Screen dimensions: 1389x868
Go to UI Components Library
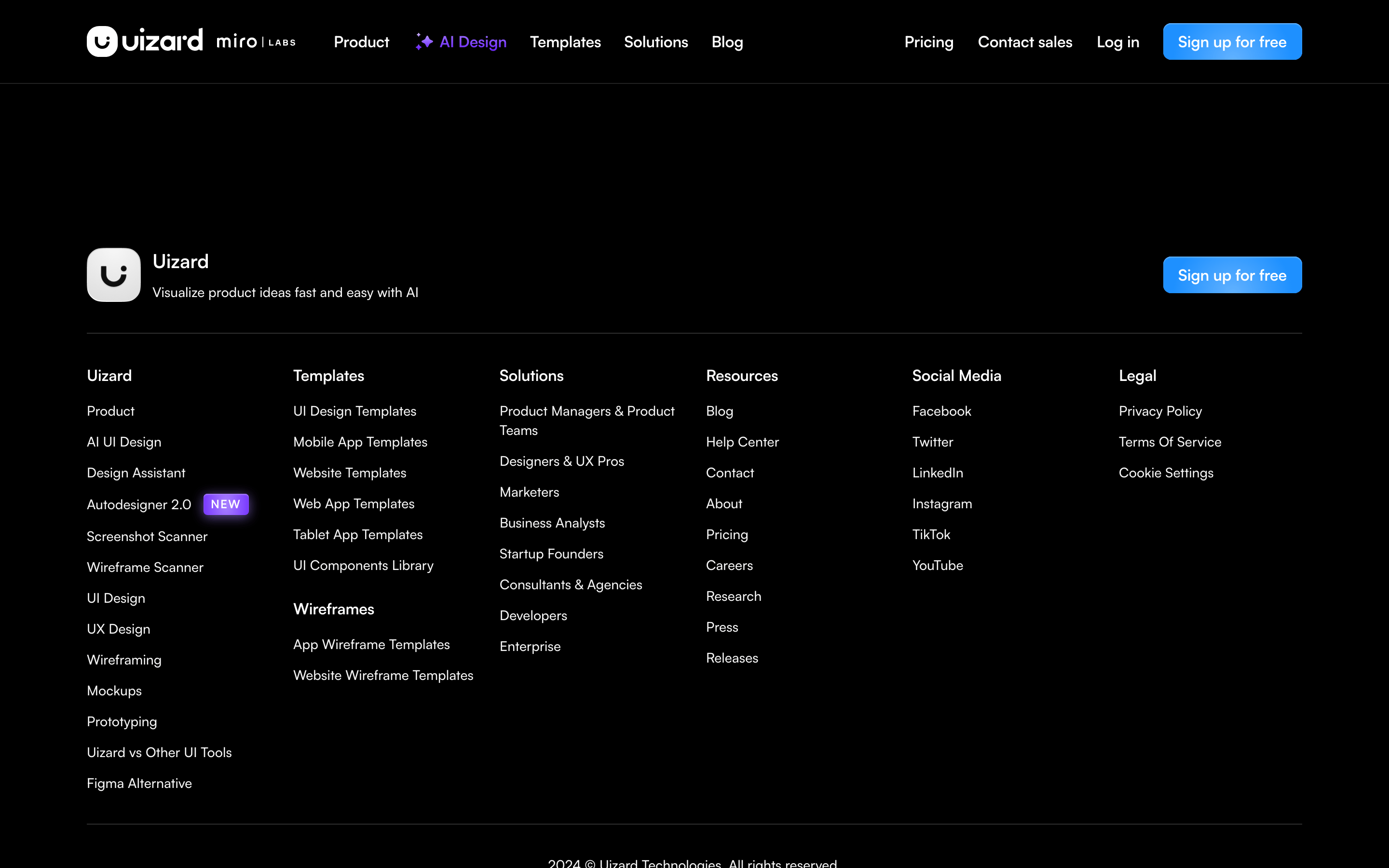[363, 566]
